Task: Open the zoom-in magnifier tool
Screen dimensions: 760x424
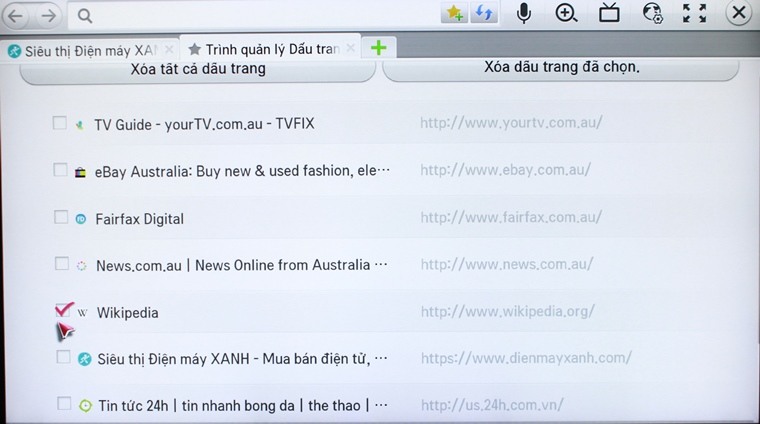Action: coord(566,14)
